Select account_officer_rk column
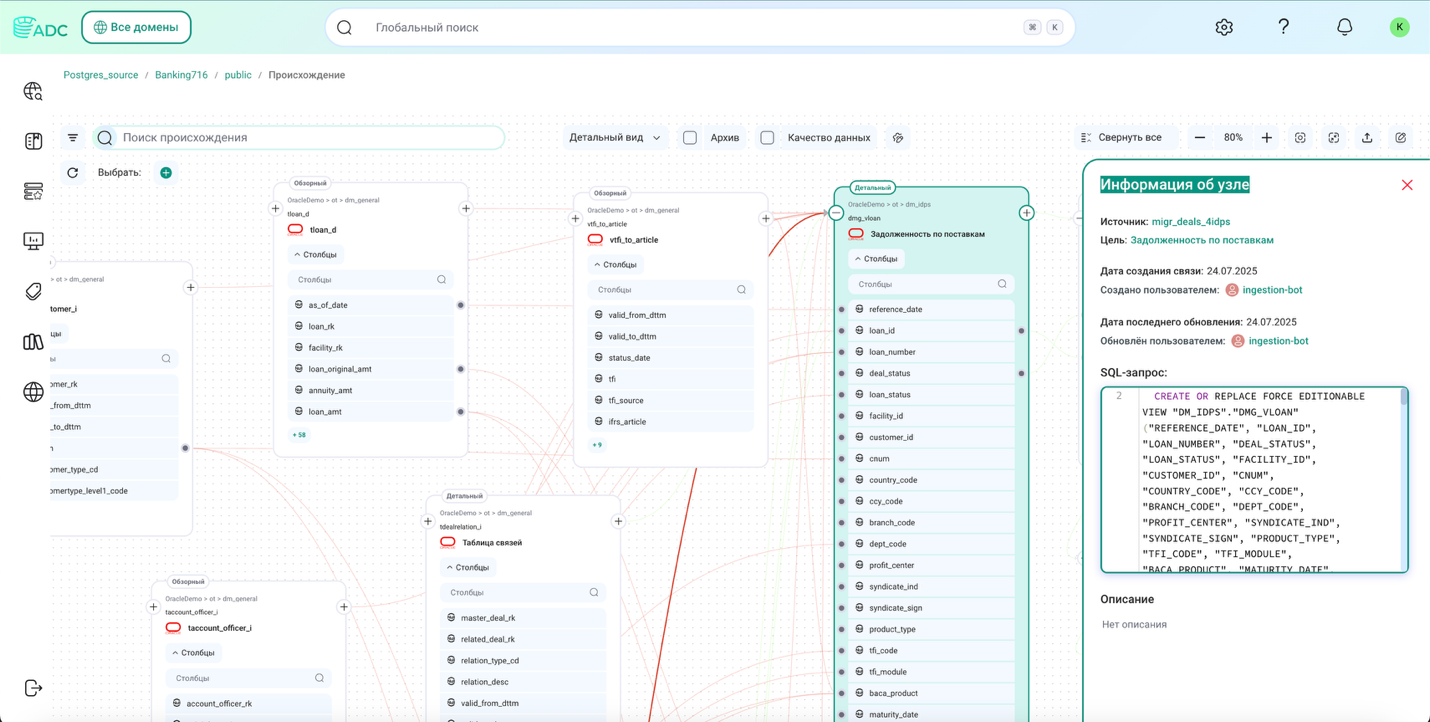 coord(248,703)
